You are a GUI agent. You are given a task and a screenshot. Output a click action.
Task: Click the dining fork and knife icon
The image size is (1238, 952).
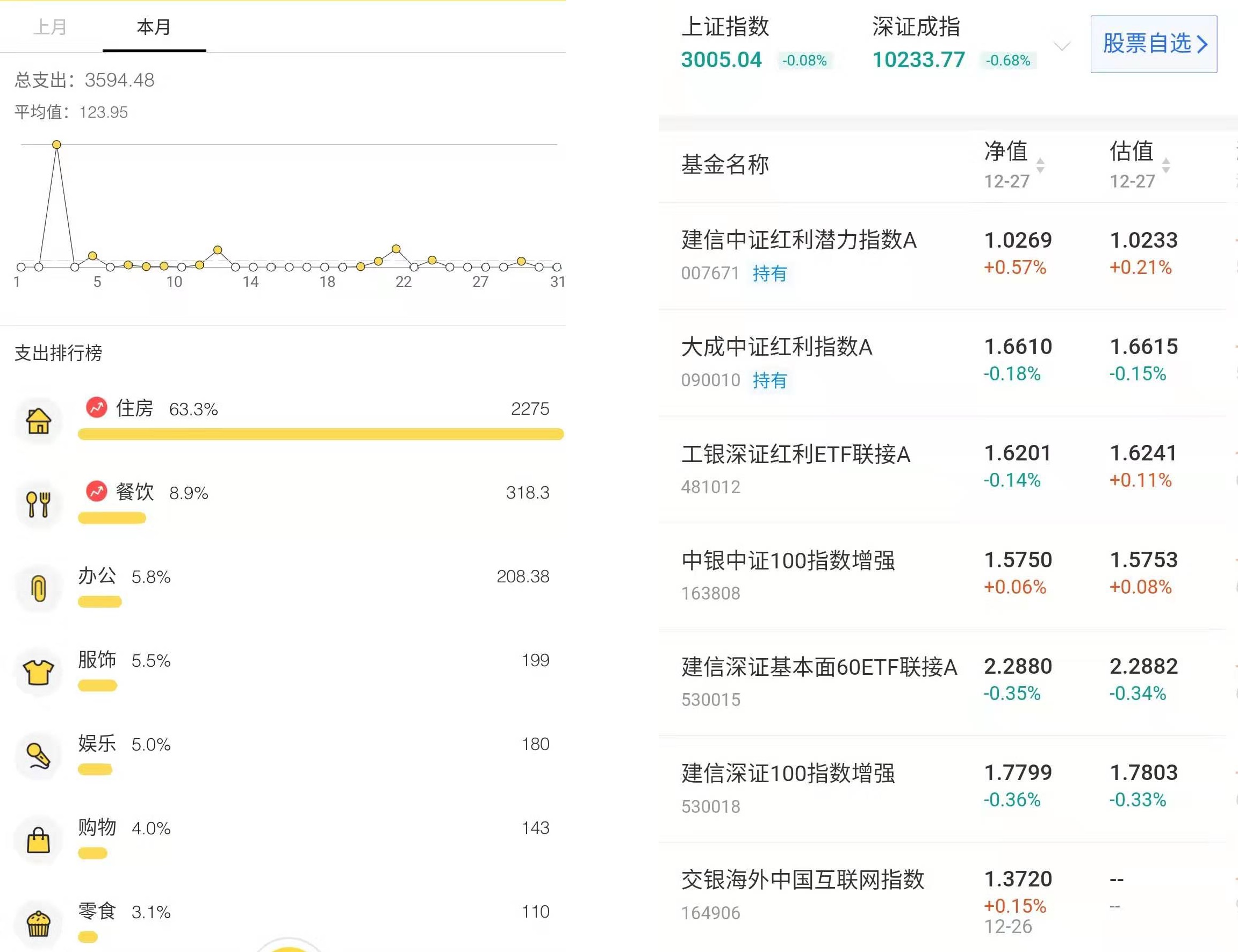tap(39, 504)
